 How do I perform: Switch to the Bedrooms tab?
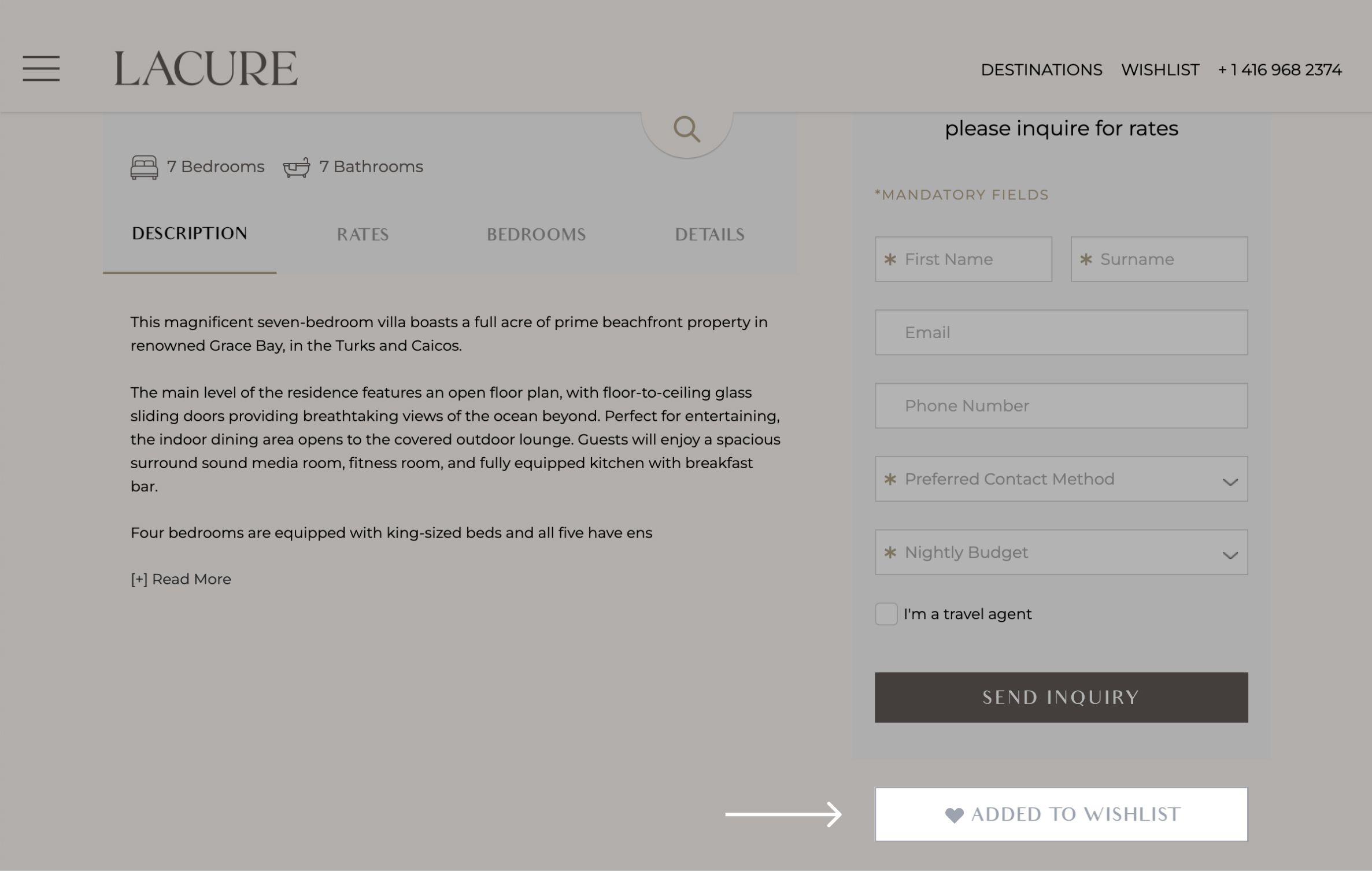(536, 235)
